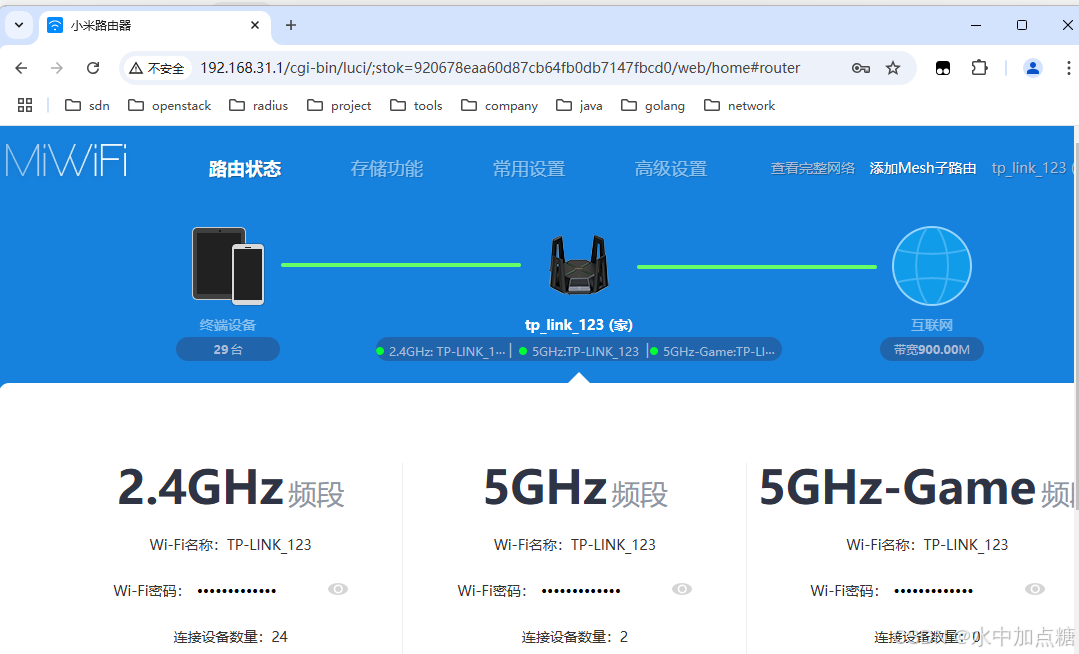The width and height of the screenshot is (1079, 654).
Task: Click the 29台 device count badge
Action: pos(228,349)
